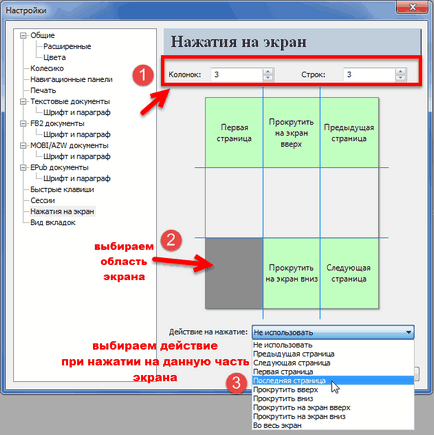Open Быстрые клавиши settings
Screen dimensions: 434x435
(62, 189)
